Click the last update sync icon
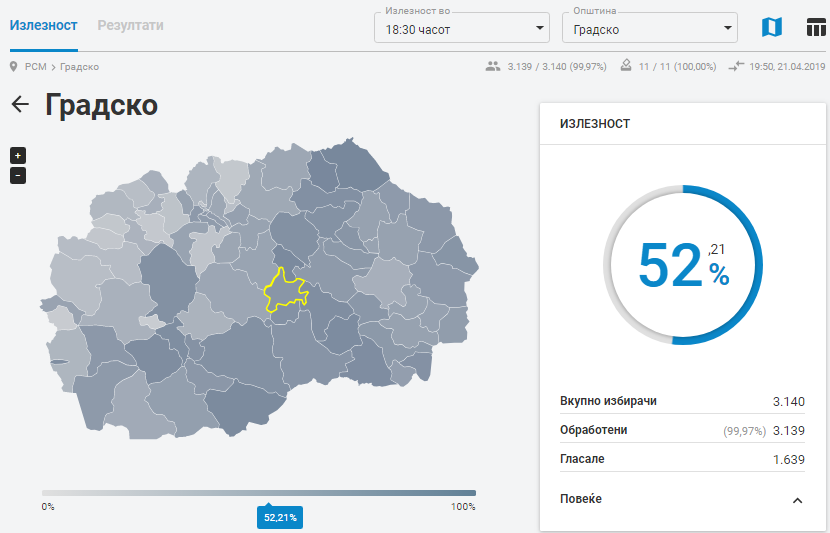 click(x=737, y=67)
